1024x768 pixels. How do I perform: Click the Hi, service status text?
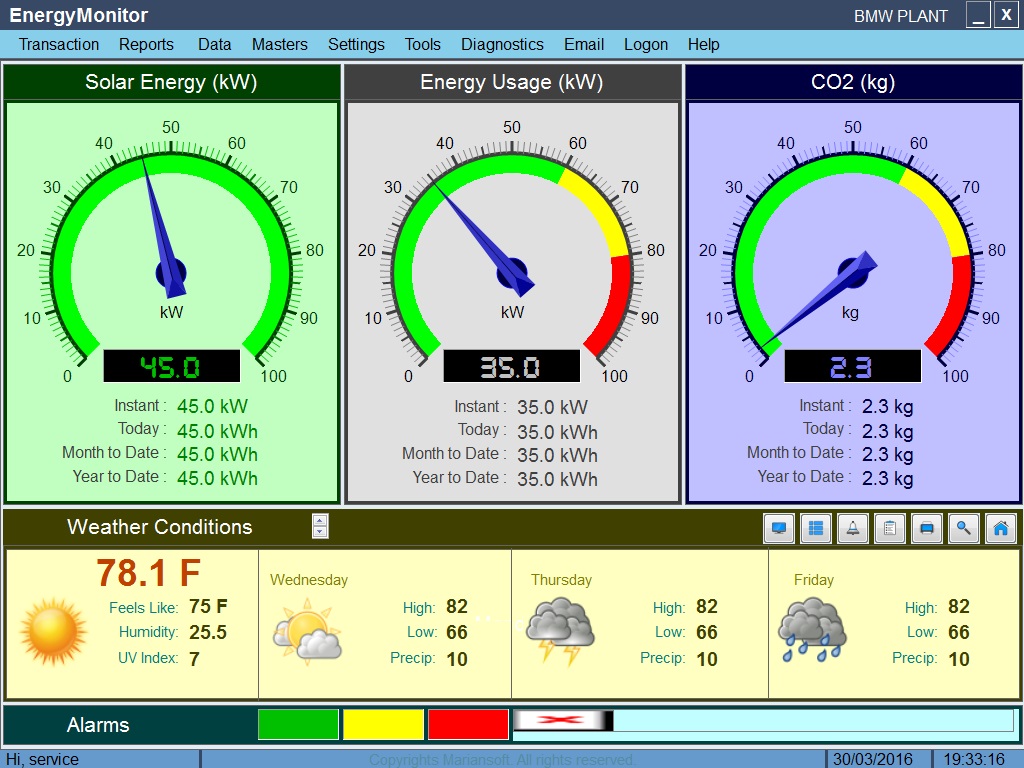click(42, 759)
